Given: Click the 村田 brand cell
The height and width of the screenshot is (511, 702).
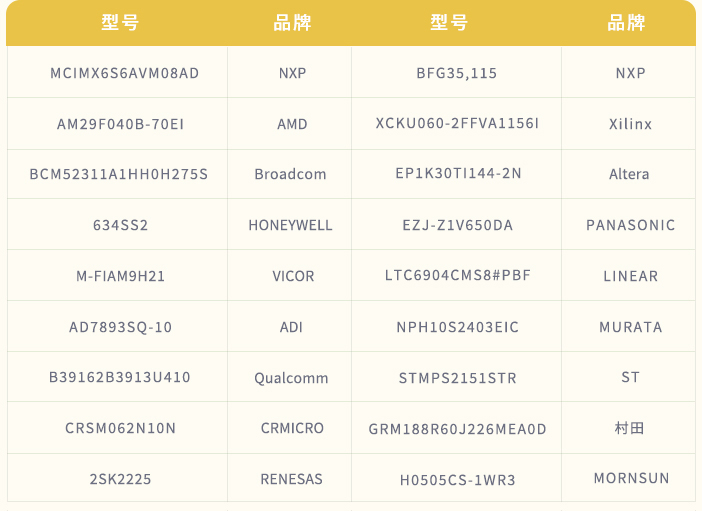Looking at the screenshot, I should tap(630, 428).
